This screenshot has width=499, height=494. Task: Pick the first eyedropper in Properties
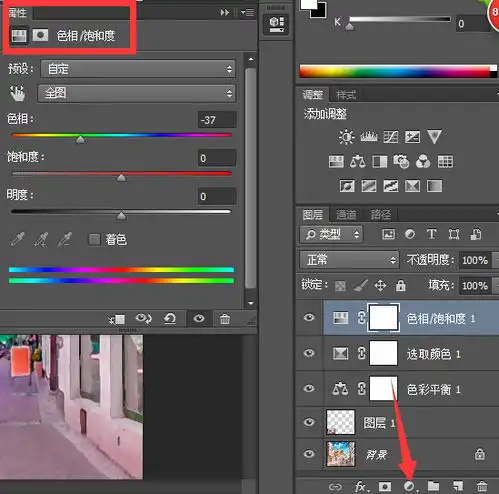coord(17,239)
